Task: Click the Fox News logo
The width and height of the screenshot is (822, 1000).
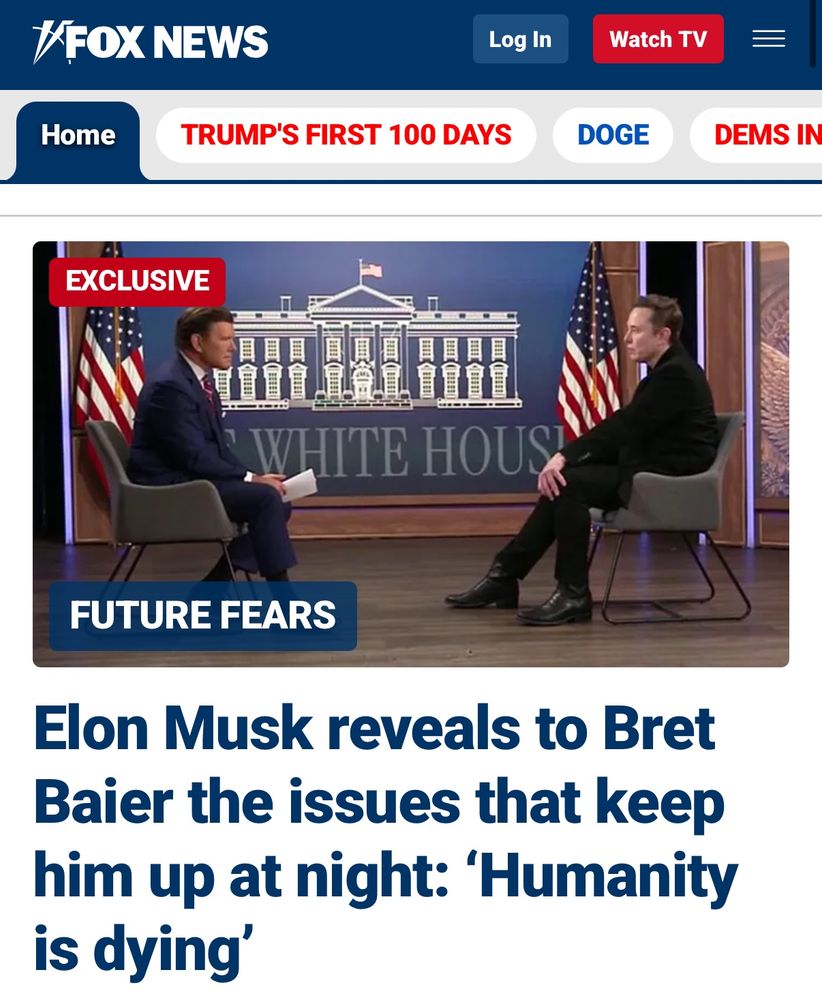Action: [x=150, y=41]
